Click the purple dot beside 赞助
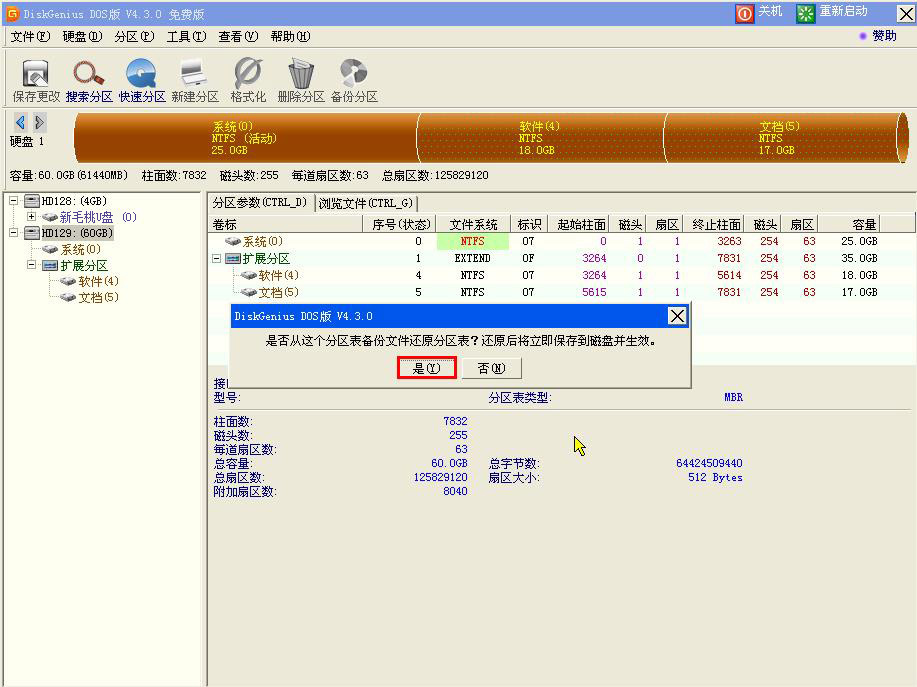This screenshot has width=917, height=687. coord(863,36)
